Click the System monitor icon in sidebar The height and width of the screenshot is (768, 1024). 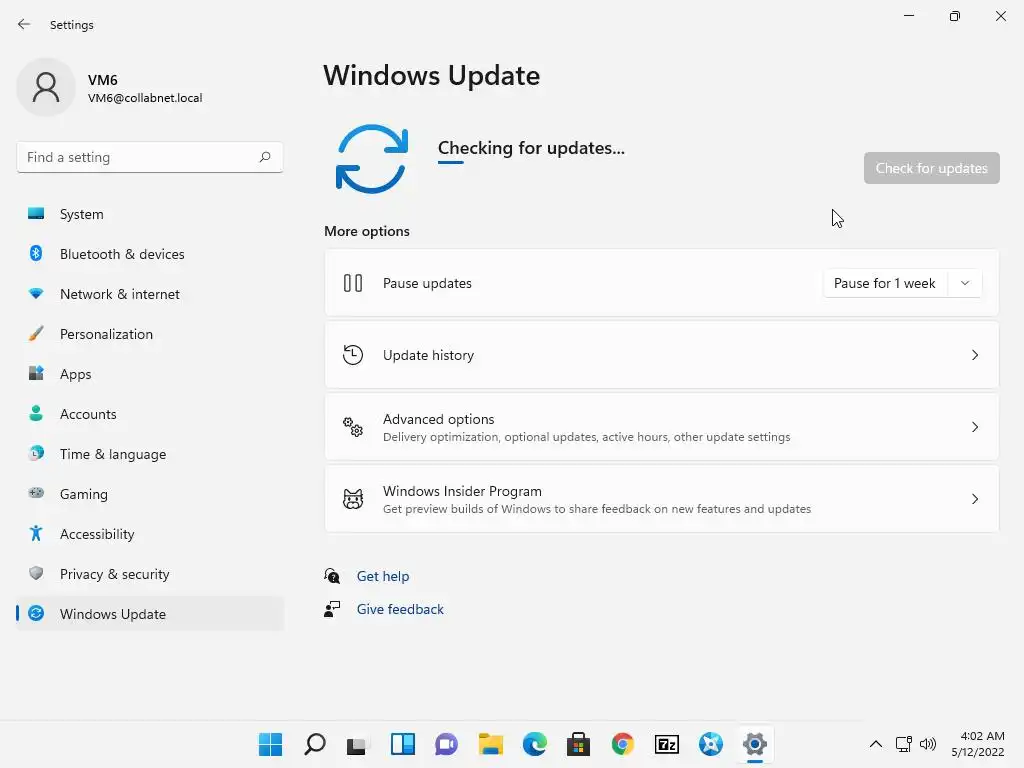[36, 214]
